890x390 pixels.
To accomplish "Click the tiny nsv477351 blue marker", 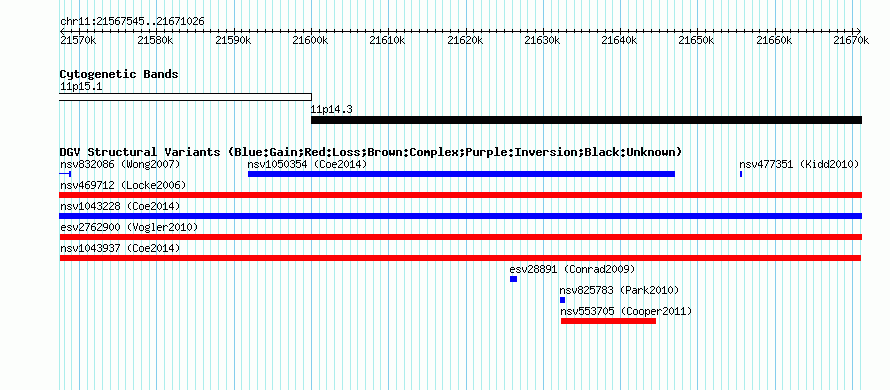I will pyautogui.click(x=741, y=174).
